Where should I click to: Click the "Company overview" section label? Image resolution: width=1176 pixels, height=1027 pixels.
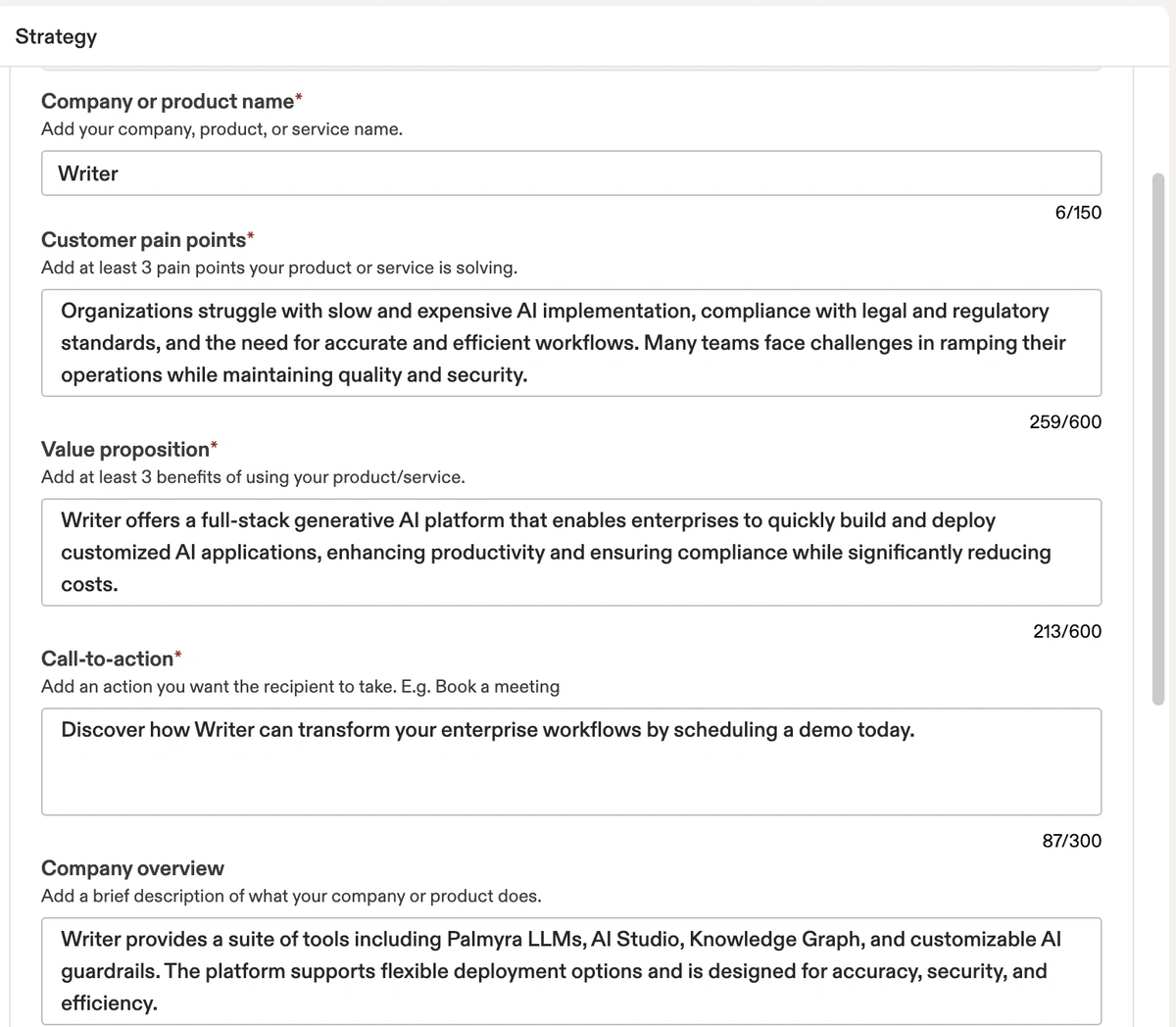(132, 868)
